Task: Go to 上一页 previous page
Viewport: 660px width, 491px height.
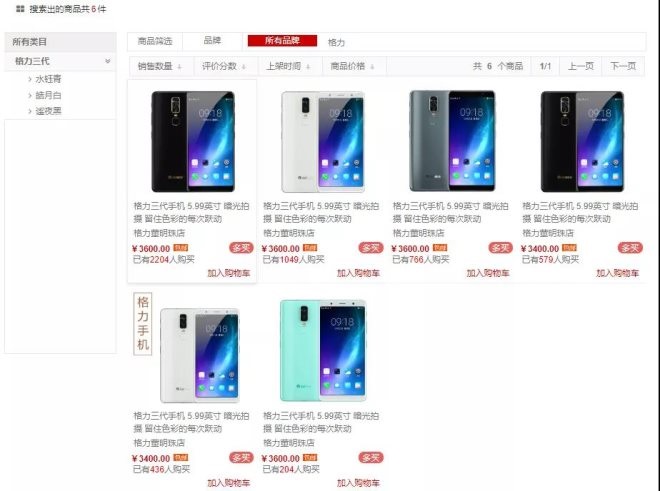Action: click(580, 66)
